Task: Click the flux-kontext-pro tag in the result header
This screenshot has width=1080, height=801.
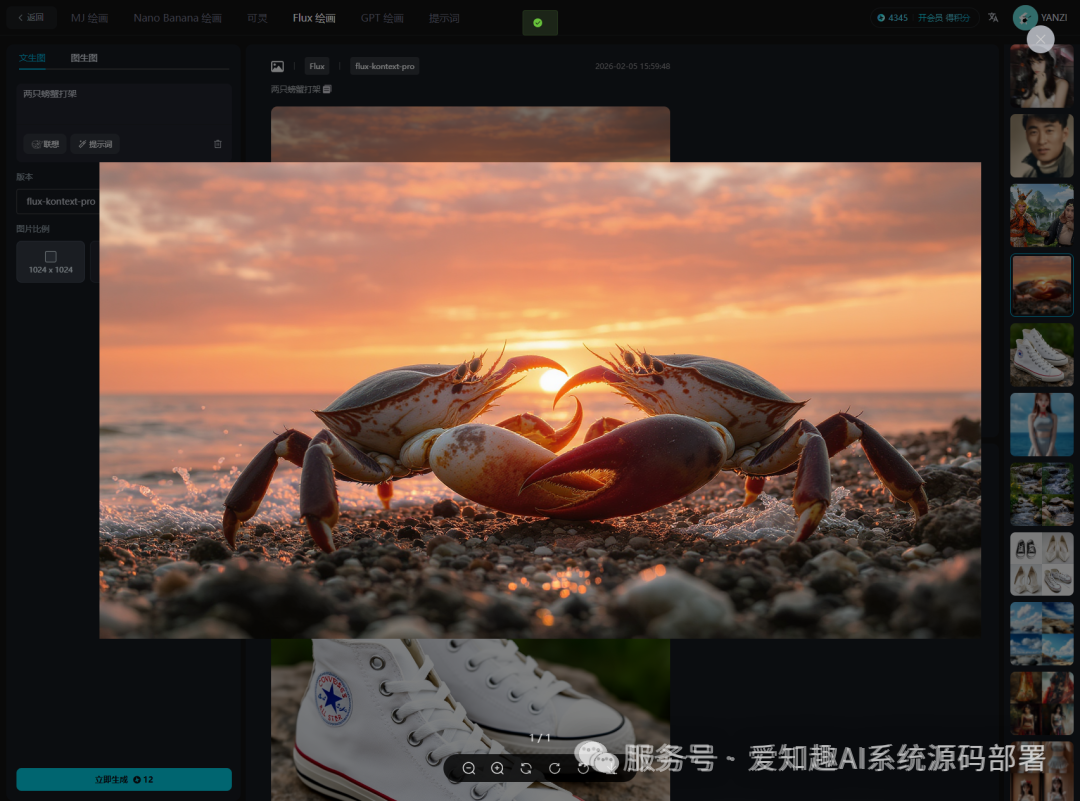Action: point(384,66)
